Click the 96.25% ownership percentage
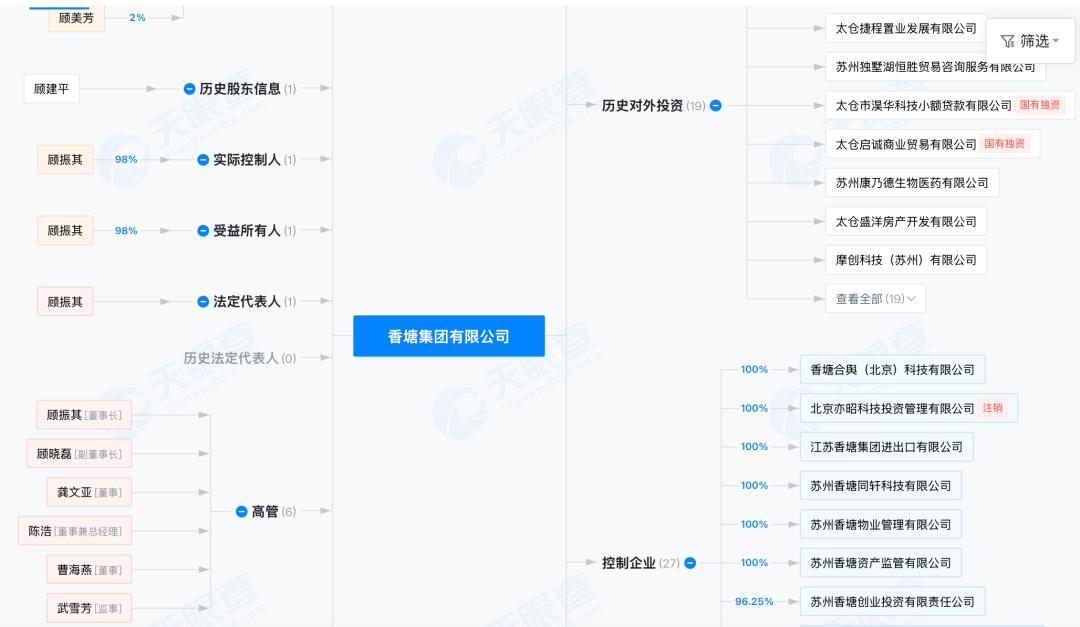The width and height of the screenshot is (1080, 627). pos(754,602)
